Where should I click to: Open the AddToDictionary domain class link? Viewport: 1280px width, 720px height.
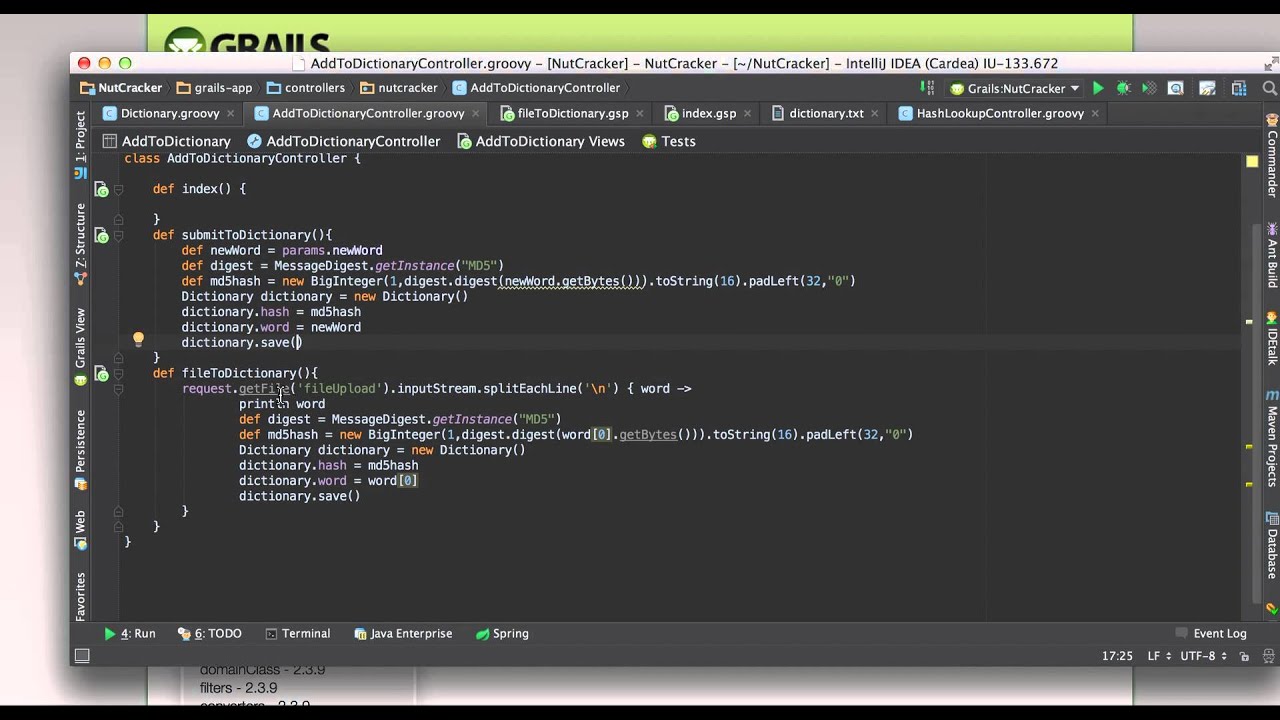tap(166, 142)
